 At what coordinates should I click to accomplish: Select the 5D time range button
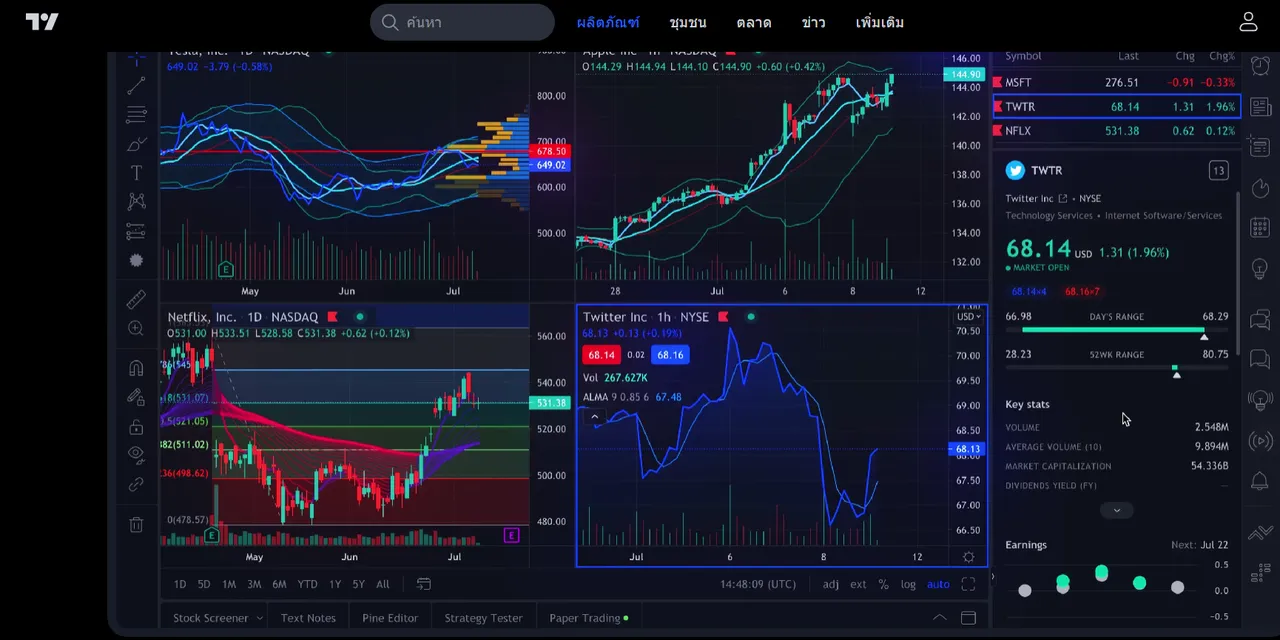[x=204, y=584]
